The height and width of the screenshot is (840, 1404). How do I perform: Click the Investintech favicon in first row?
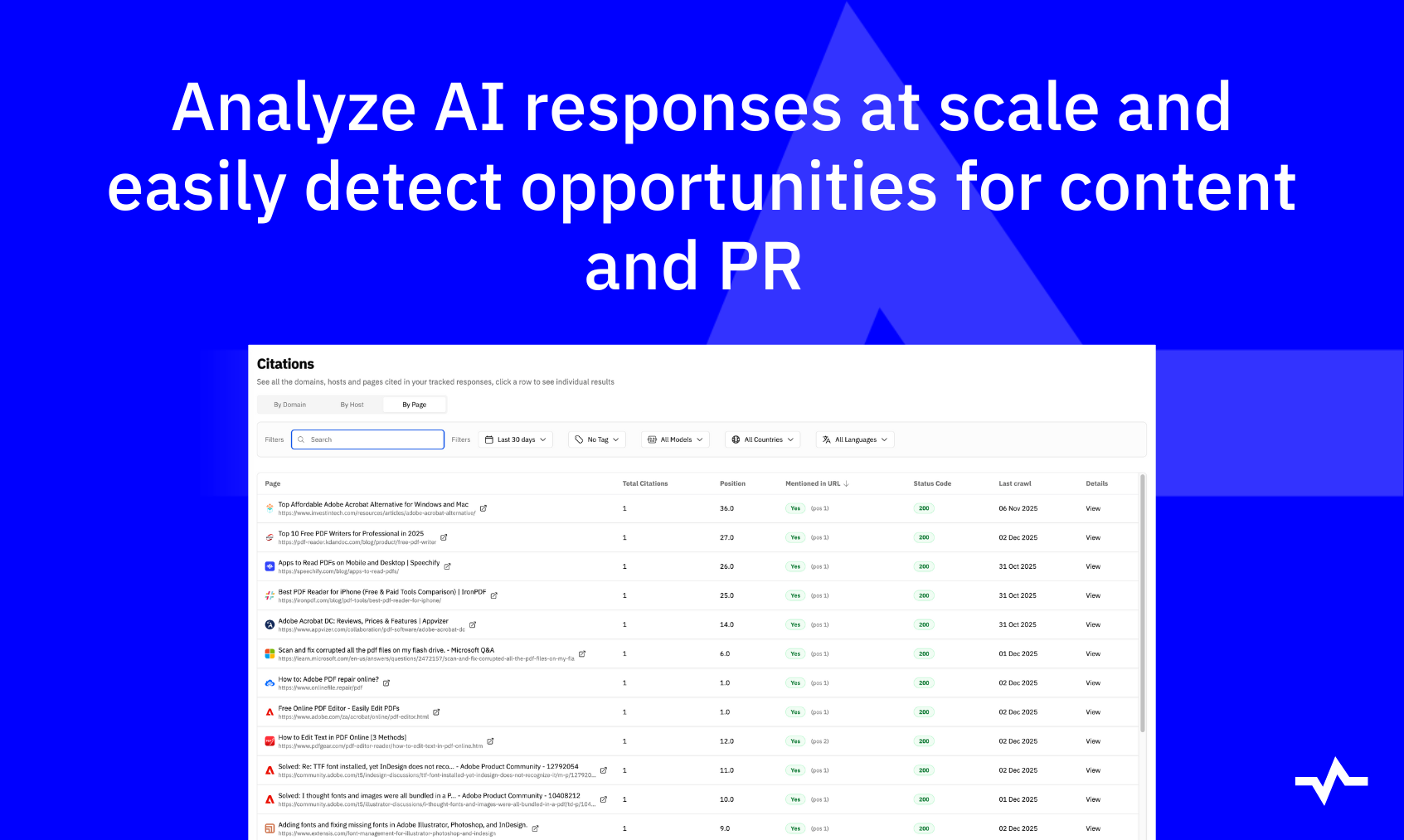270,508
